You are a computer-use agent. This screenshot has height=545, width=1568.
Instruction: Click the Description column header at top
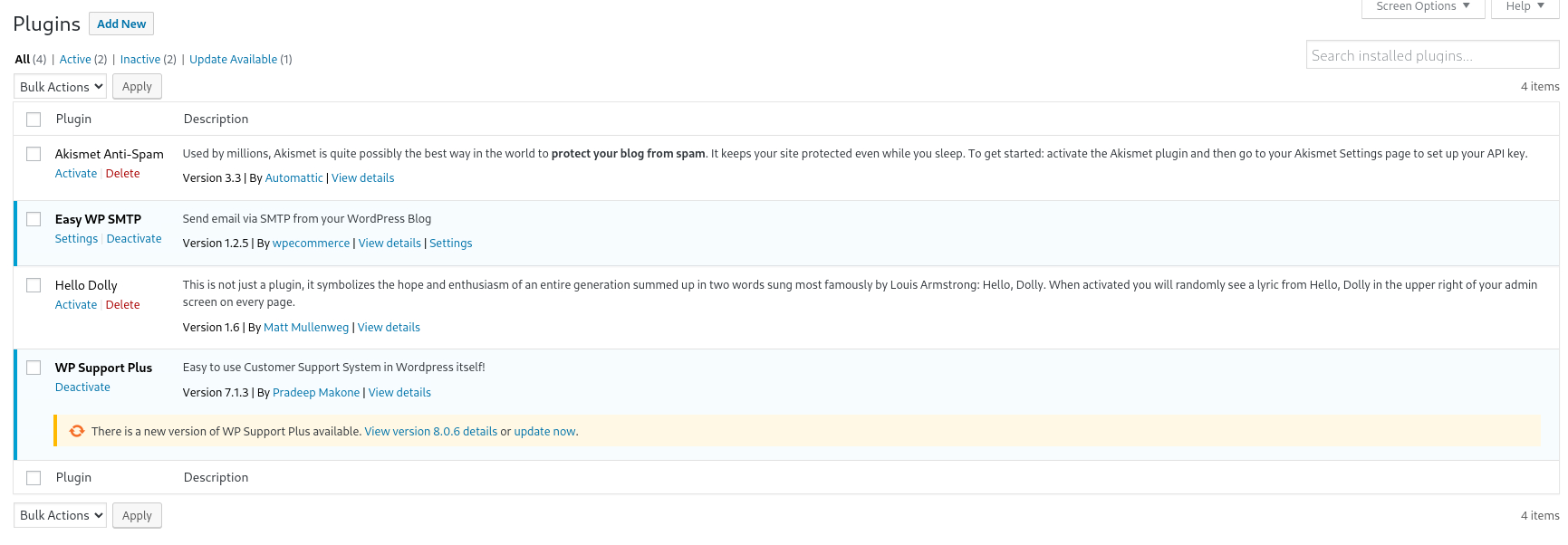click(216, 120)
